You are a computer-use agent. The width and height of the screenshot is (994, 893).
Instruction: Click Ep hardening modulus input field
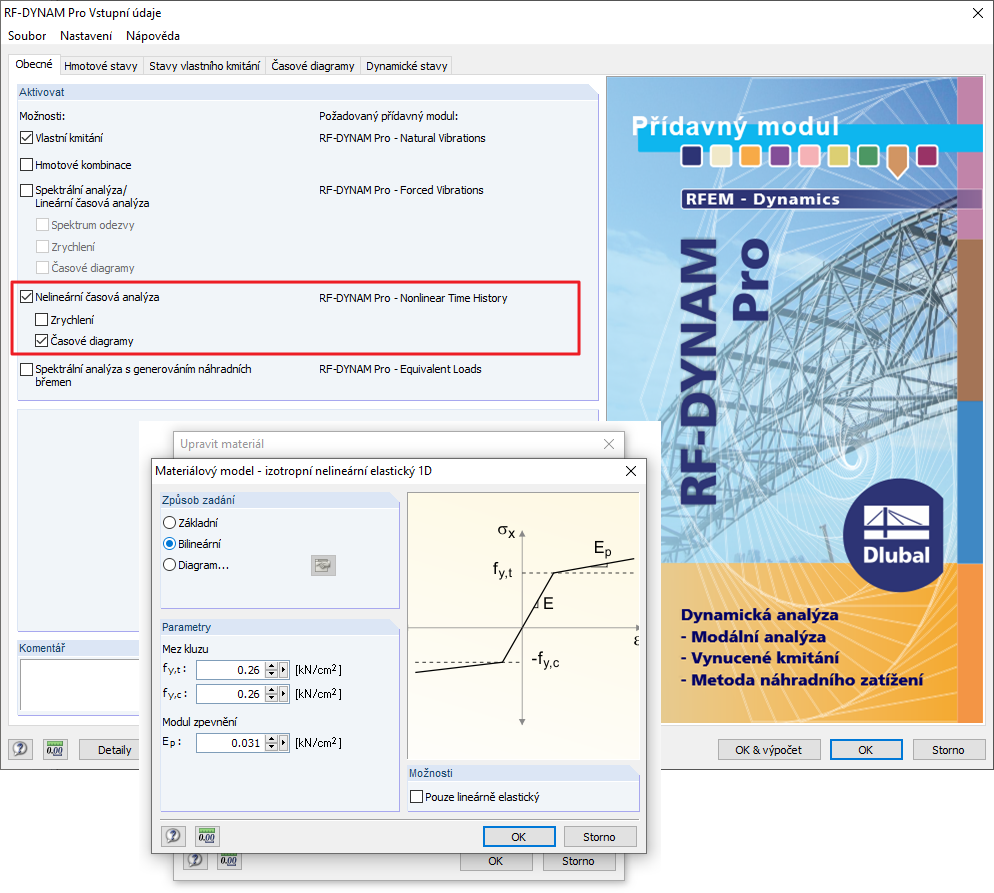point(231,743)
